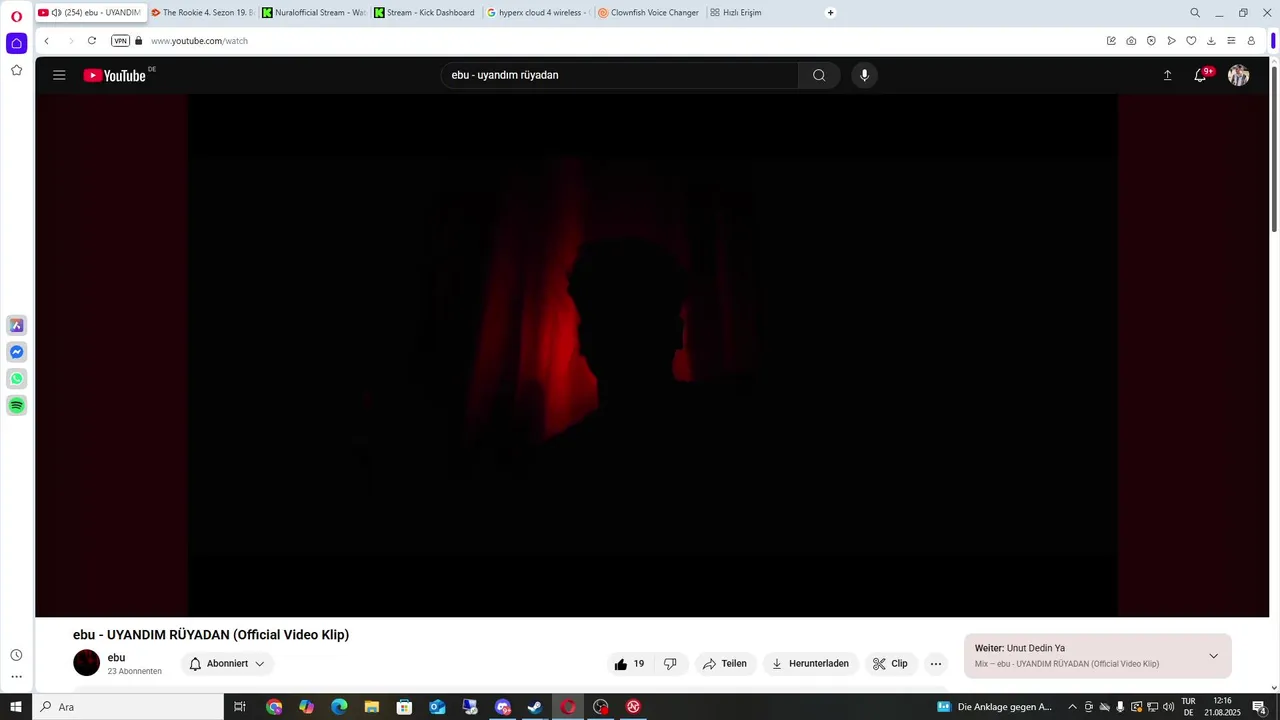Click the browser address bar URL
Viewport: 1280px width, 720px height.
[x=199, y=41]
